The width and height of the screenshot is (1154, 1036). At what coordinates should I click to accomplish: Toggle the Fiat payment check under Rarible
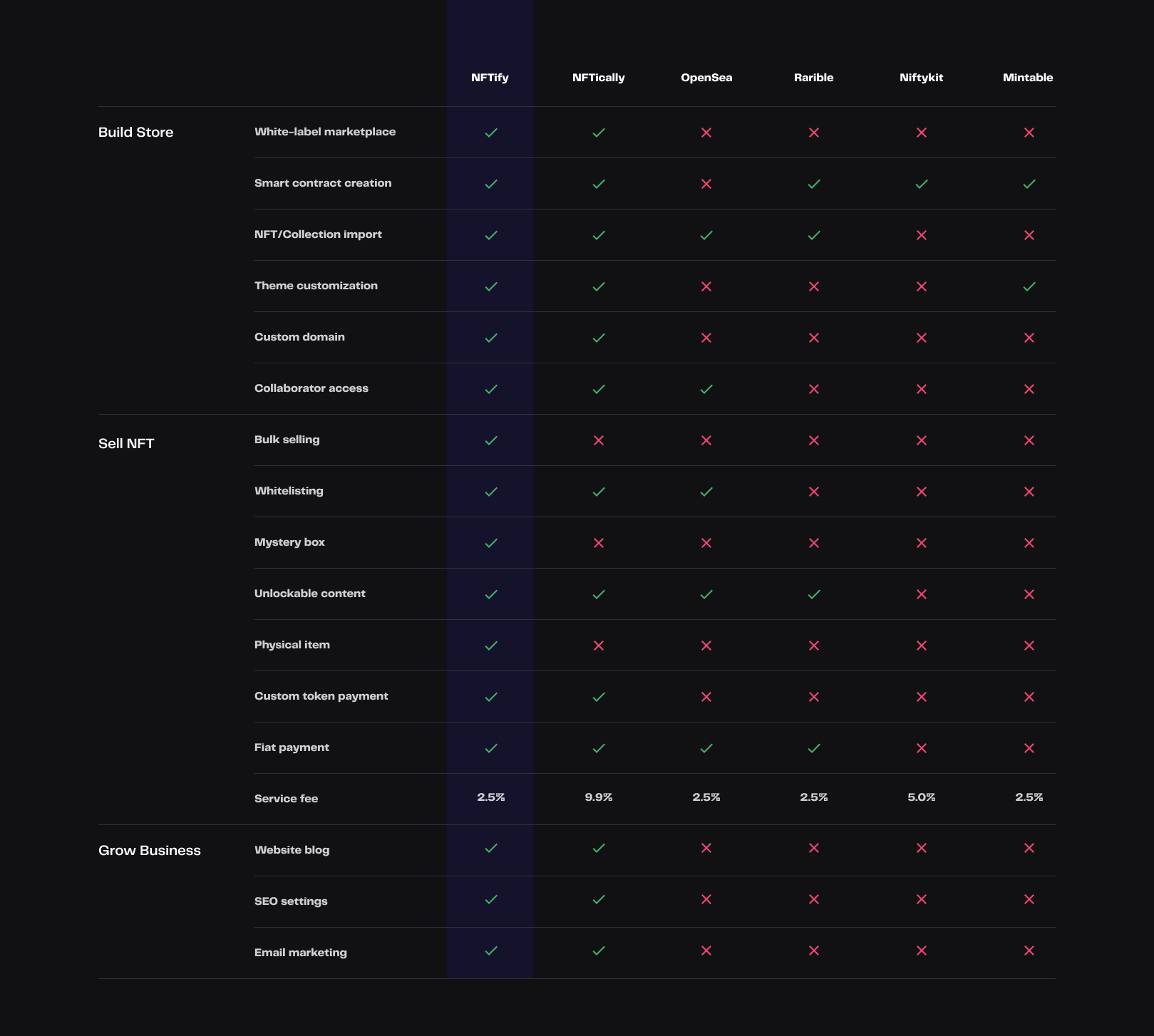point(813,747)
